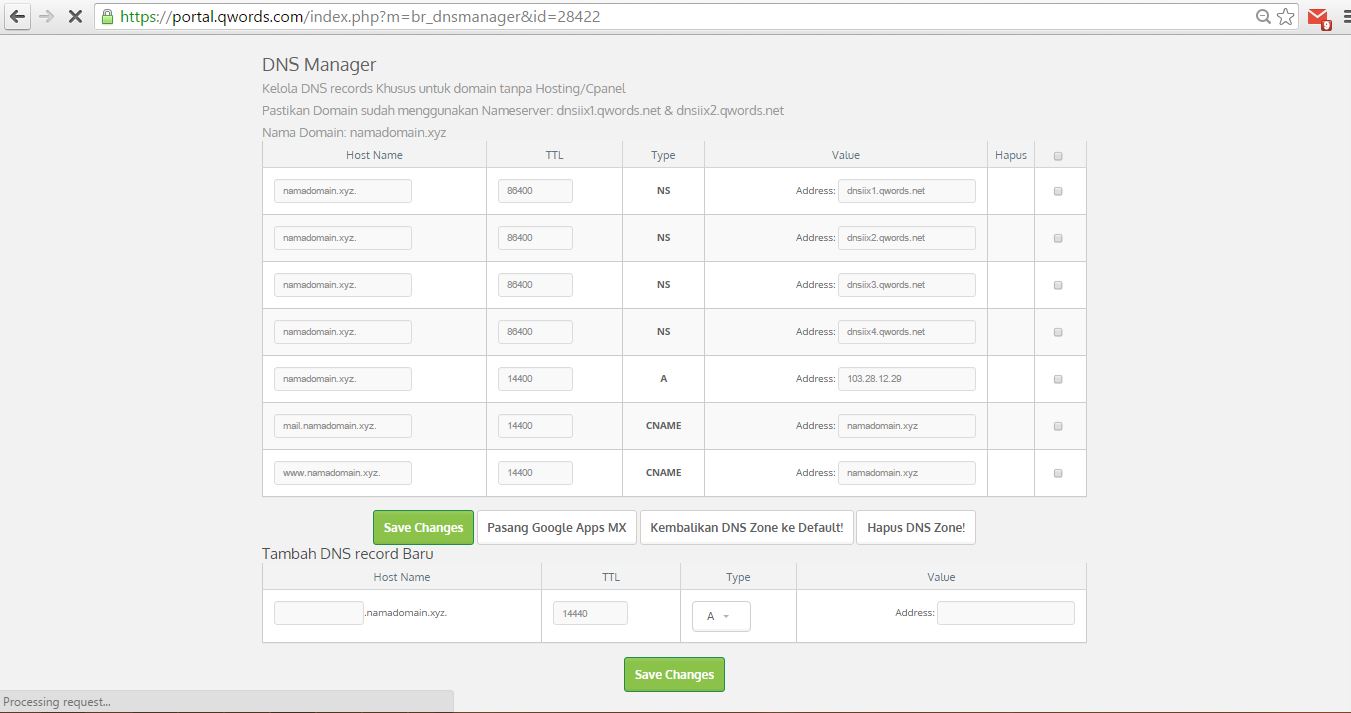Image resolution: width=1351 pixels, height=713 pixels.
Task: Click the Hapus DNS Zone button
Action: 915,528
